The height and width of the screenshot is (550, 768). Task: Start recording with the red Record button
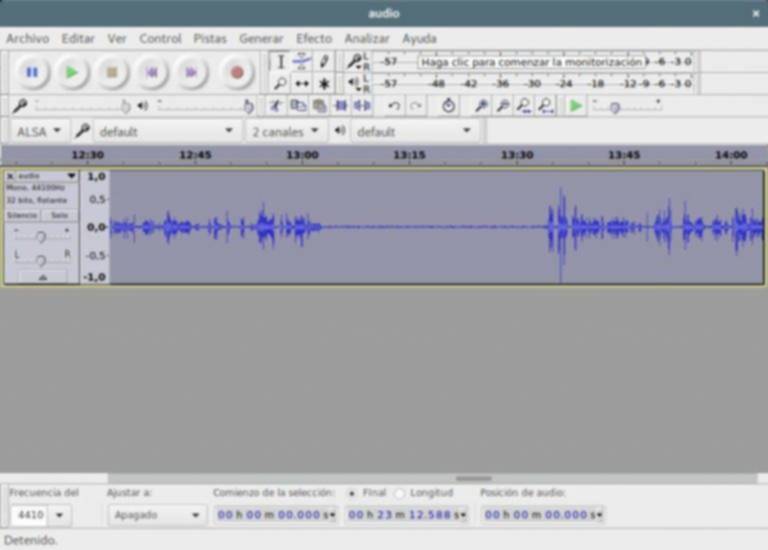pyautogui.click(x=237, y=72)
